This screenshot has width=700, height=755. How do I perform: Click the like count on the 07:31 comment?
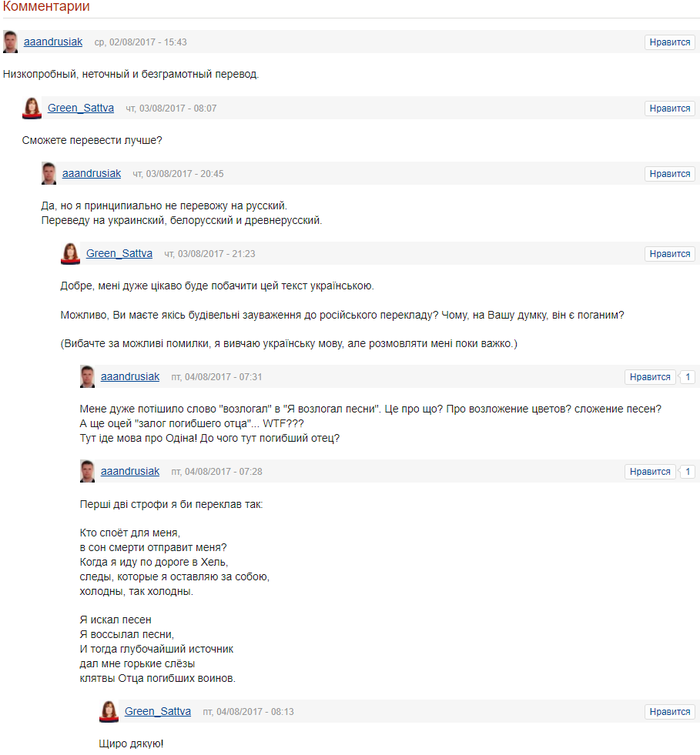[x=687, y=377]
